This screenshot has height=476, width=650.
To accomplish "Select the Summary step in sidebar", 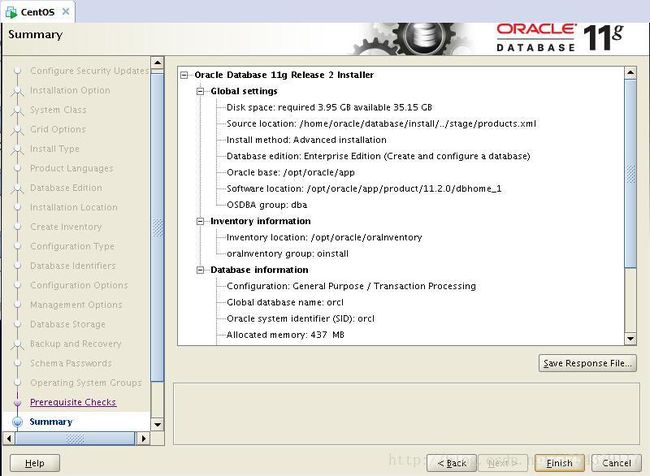I will click(51, 422).
